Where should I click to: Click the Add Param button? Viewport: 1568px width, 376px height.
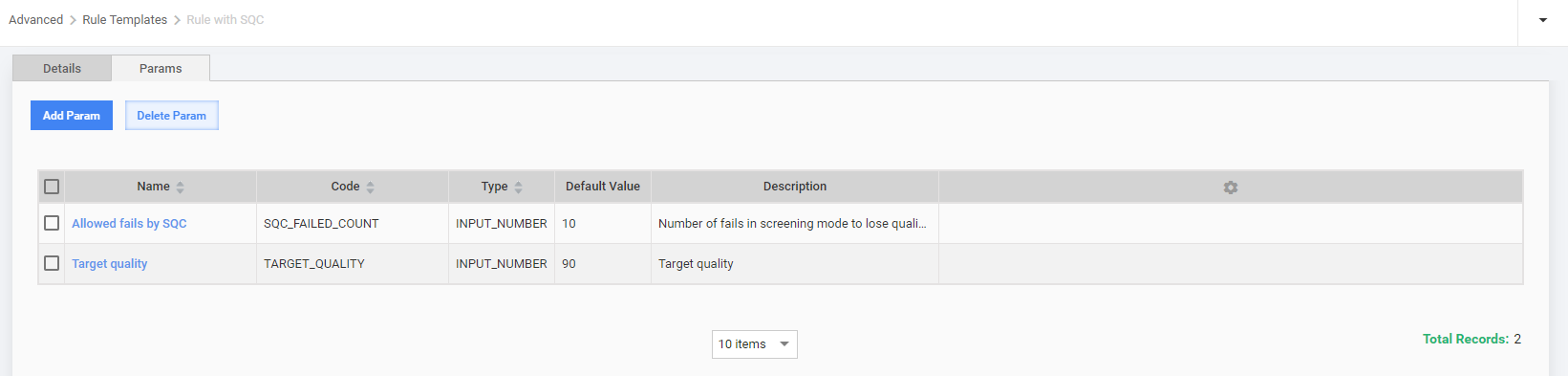click(x=72, y=116)
